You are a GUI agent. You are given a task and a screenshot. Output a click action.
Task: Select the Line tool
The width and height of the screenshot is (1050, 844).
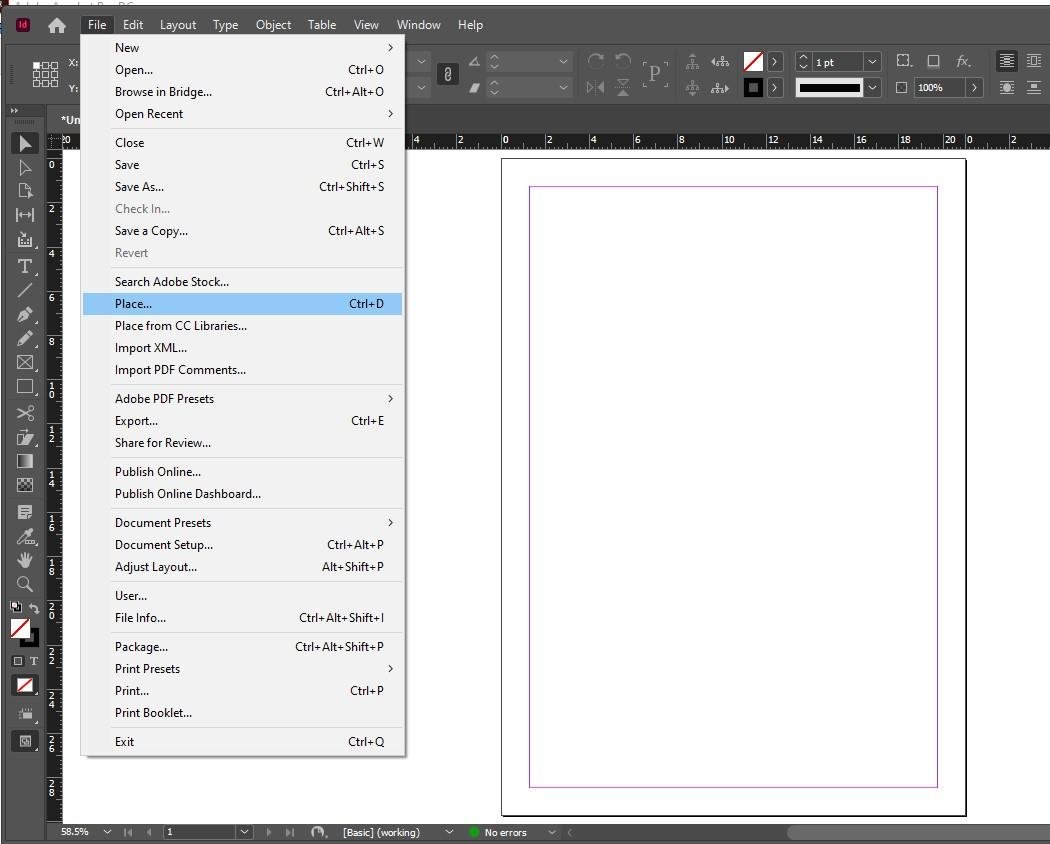pos(25,290)
